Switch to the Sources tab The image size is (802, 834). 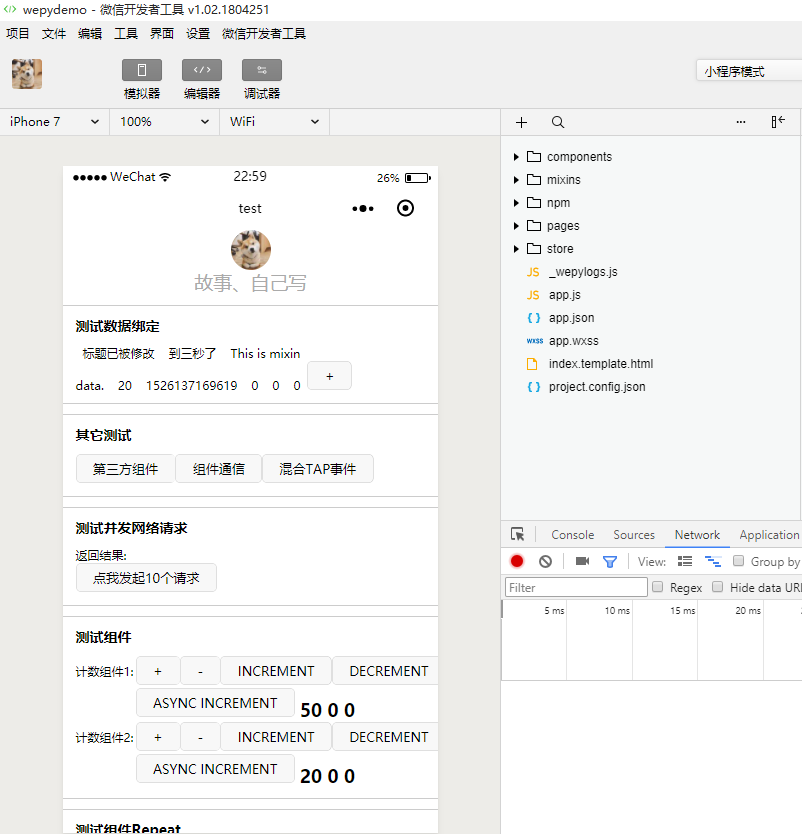[633, 535]
